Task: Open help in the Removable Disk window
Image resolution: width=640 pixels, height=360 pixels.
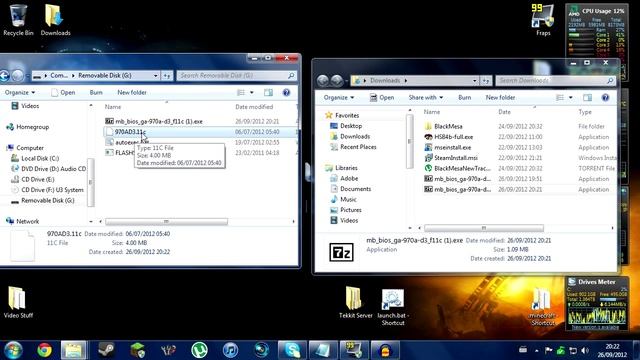Action: pyautogui.click(x=287, y=93)
